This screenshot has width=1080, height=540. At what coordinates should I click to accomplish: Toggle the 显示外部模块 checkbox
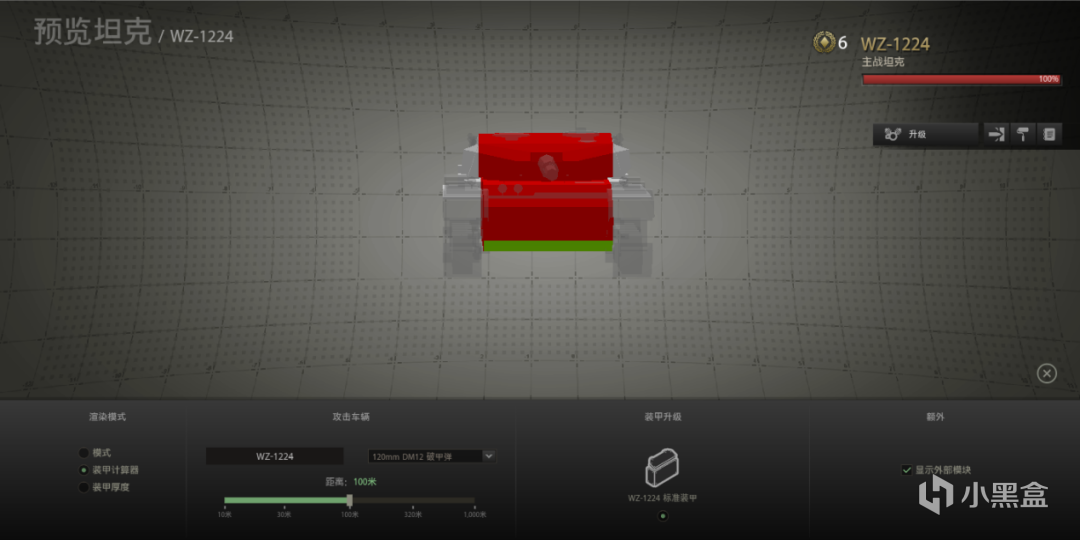pos(906,470)
